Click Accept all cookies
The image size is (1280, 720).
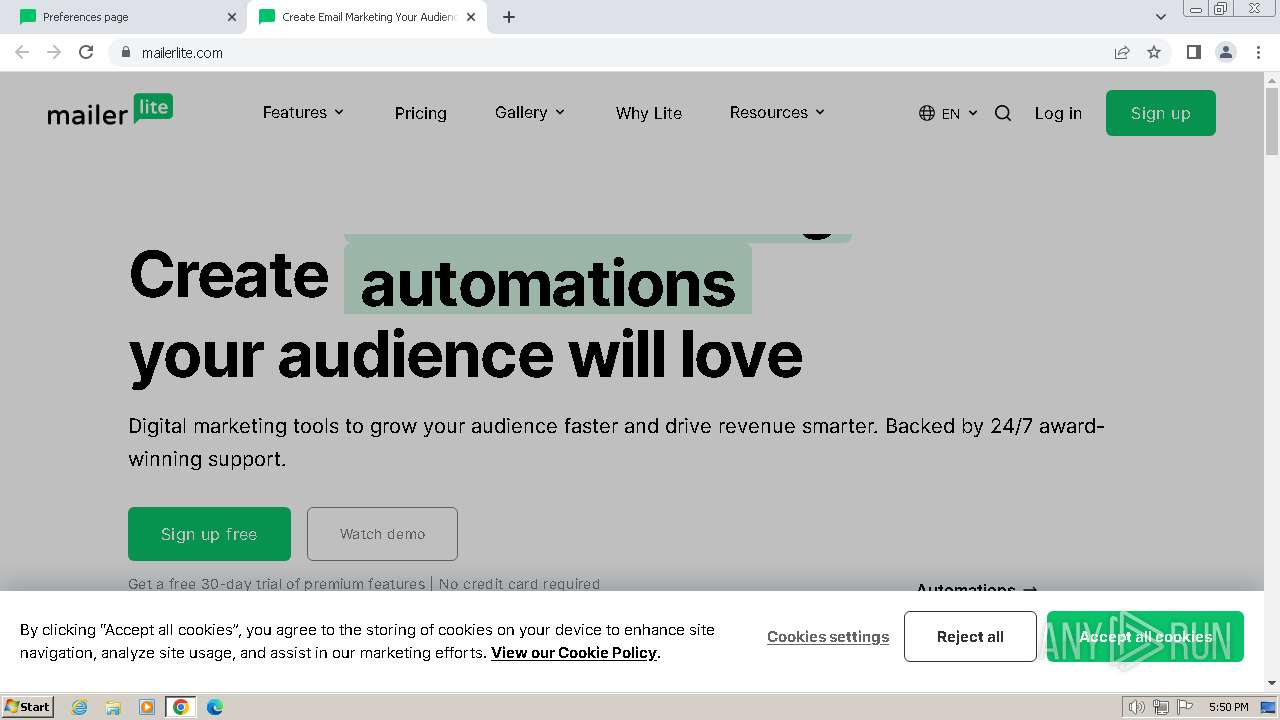1145,636
